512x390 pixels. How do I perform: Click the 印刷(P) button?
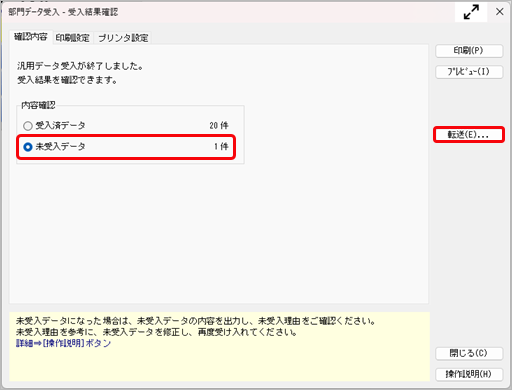[469, 51]
